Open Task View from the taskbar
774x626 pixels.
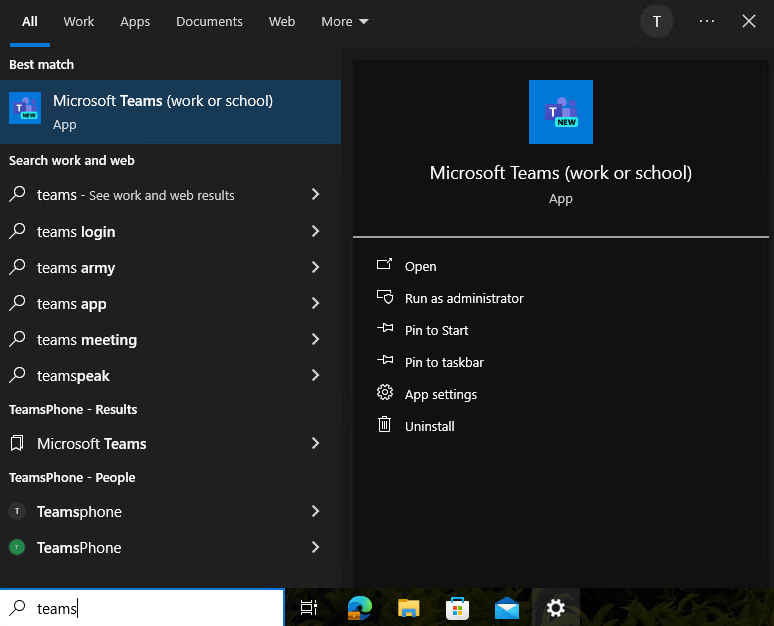[309, 608]
